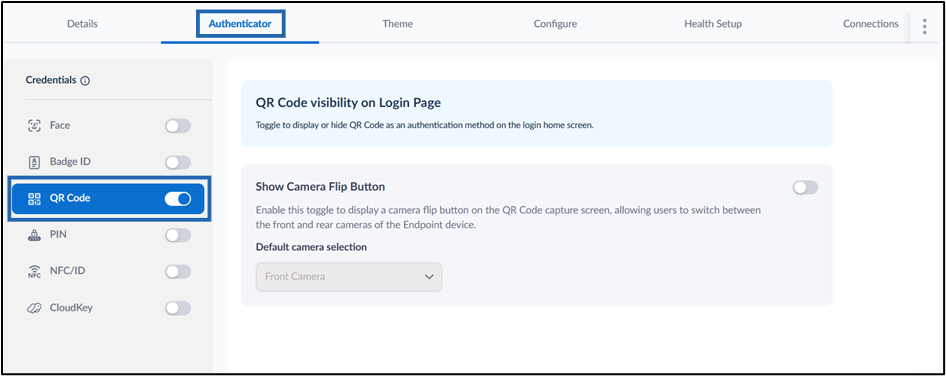Enable the NFC/ID toggle
The height and width of the screenshot is (376, 946).
178,272
